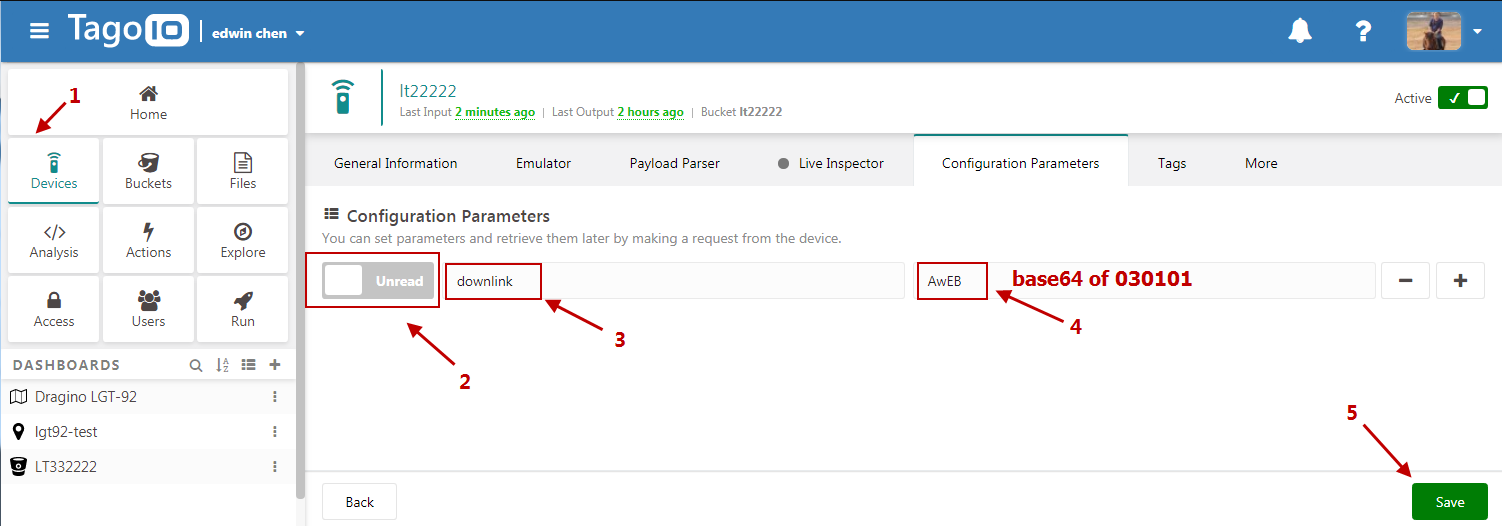Viewport: 1502px width, 526px height.
Task: Click the Last Output 2 hours ago link
Action: [x=650, y=112]
